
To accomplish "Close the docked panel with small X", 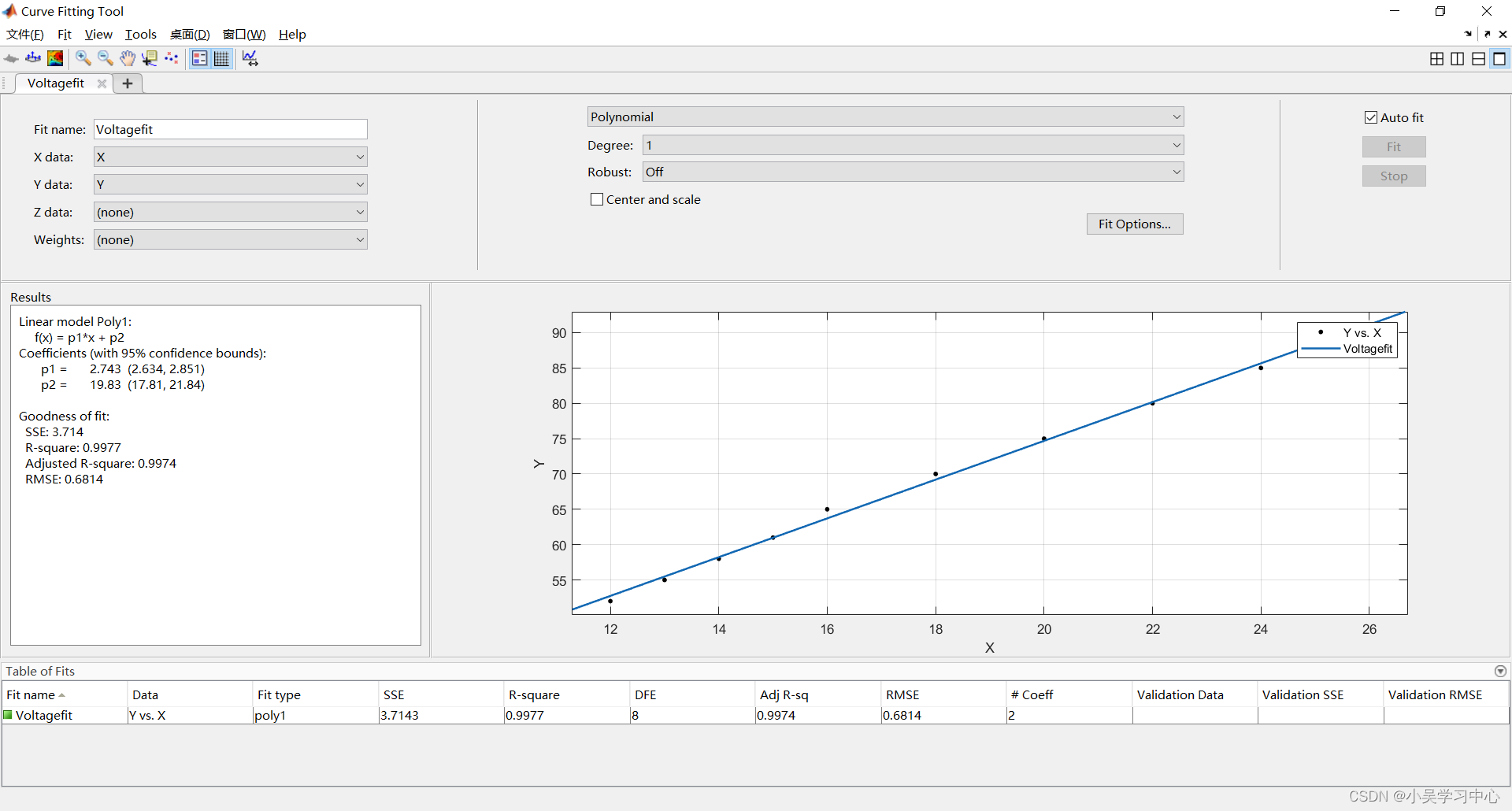I will tap(1503, 34).
